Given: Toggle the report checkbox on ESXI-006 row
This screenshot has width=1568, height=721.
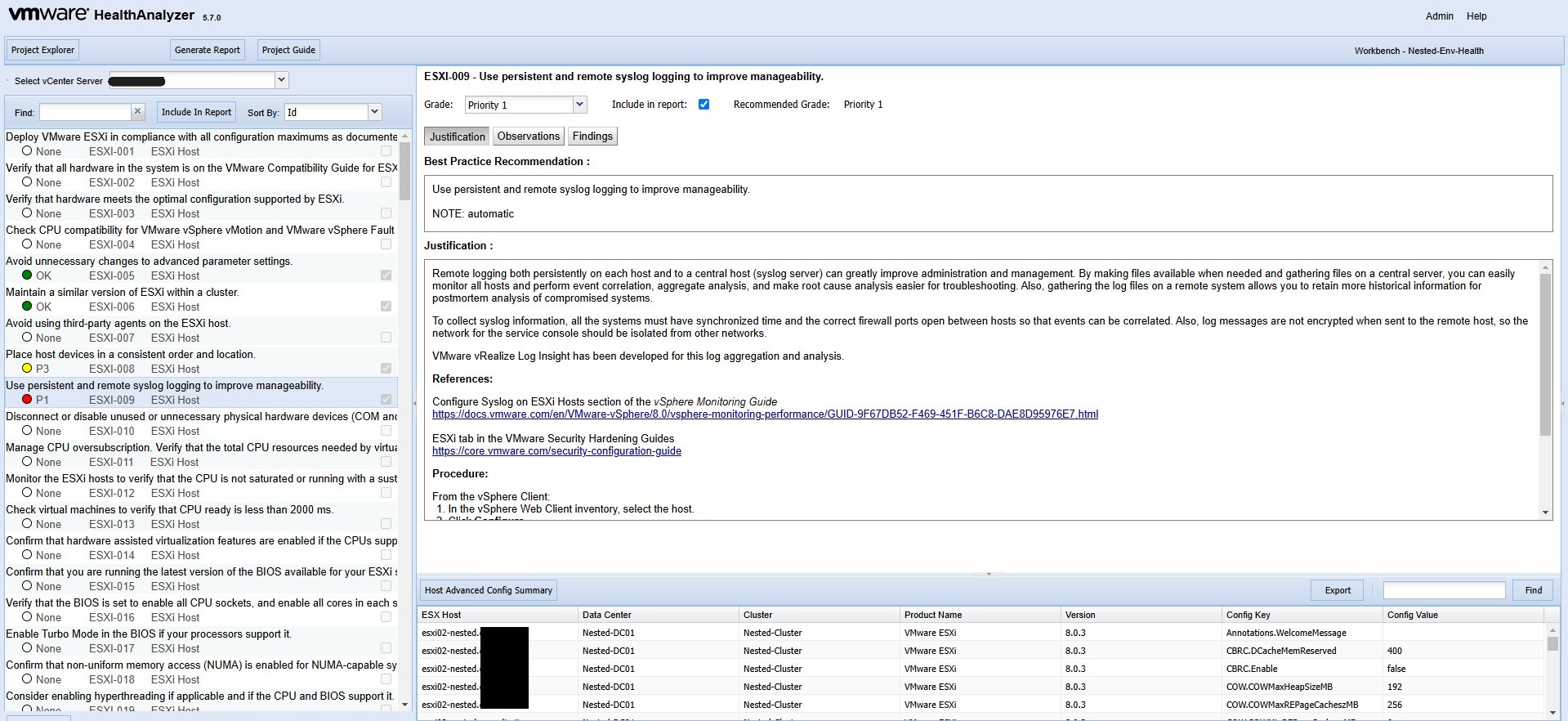Looking at the screenshot, I should (x=386, y=307).
